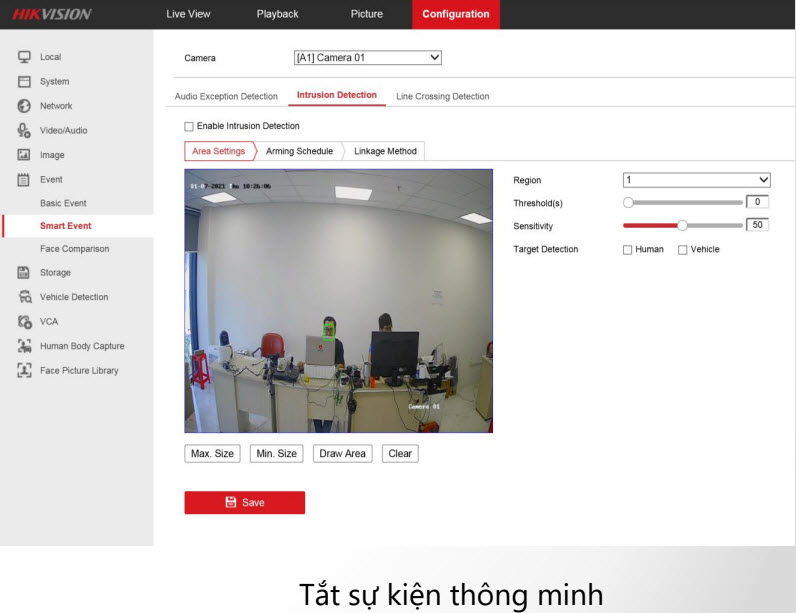Click the Draw Area button
This screenshot has width=796, height=613.
[342, 454]
